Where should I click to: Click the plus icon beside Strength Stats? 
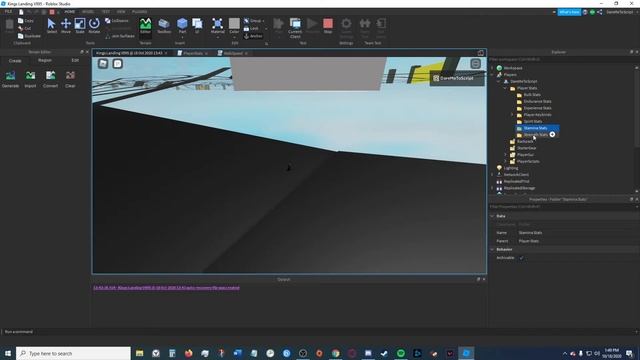[552, 135]
